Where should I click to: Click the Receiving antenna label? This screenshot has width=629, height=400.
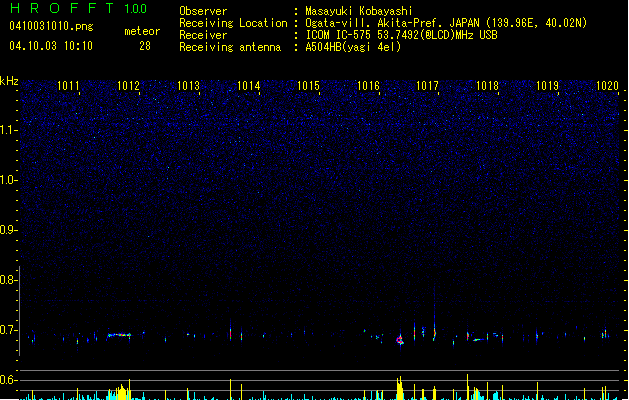pos(230,47)
